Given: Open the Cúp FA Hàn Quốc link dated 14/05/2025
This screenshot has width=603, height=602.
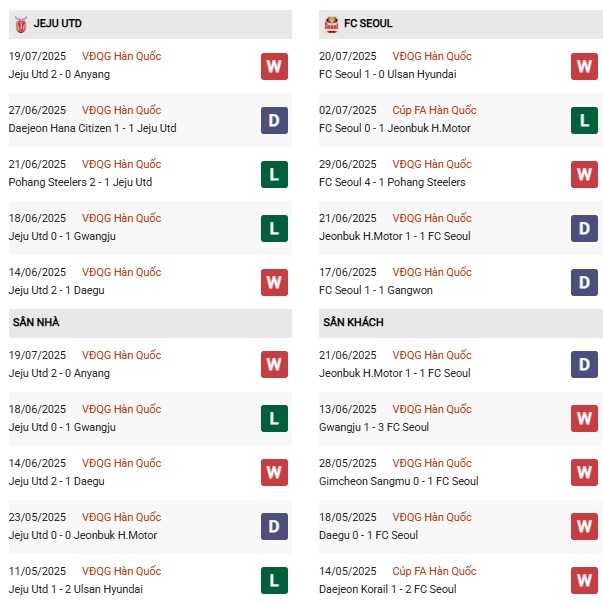Looking at the screenshot, I should click(x=434, y=571).
